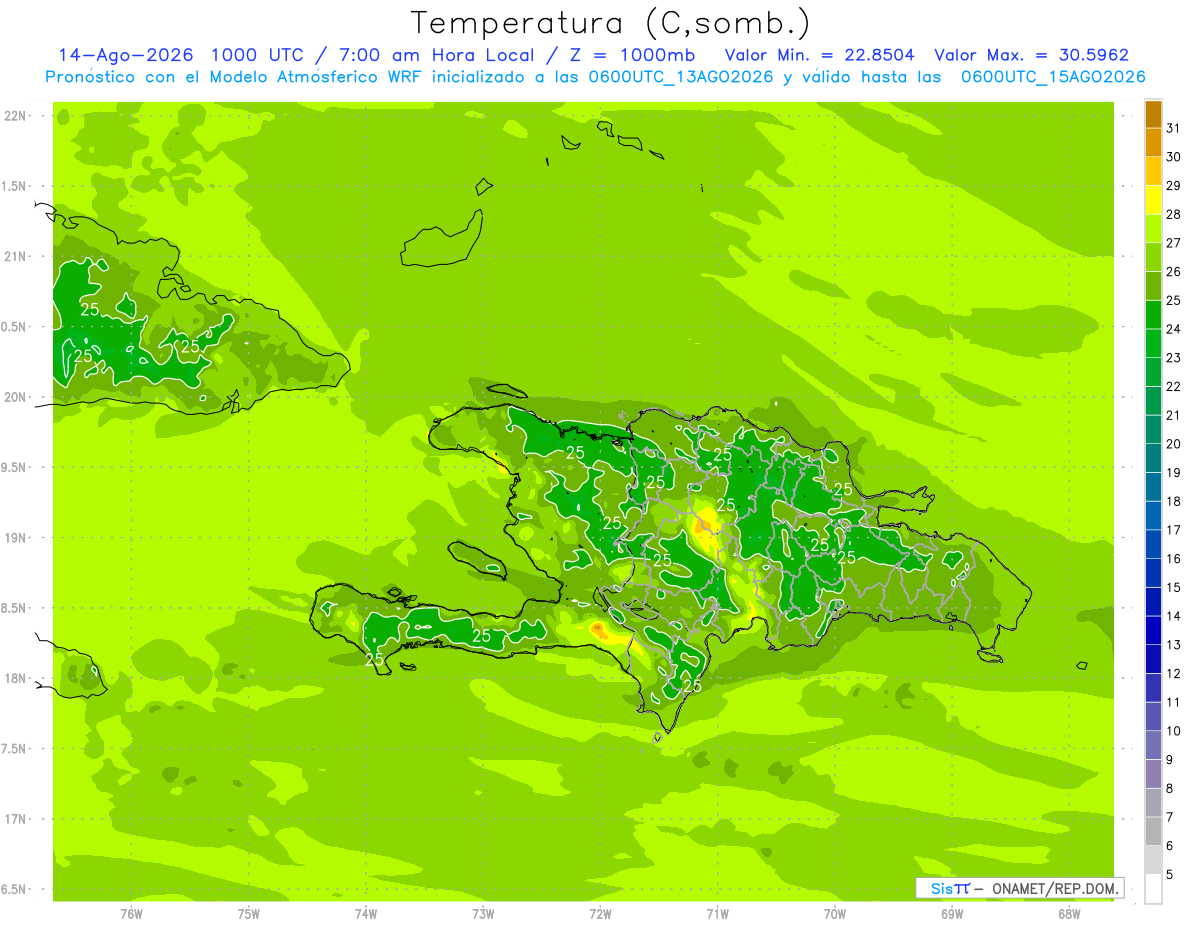Click the teal swatch between 19 and 20
The height and width of the screenshot is (927, 1200).
click(x=1153, y=458)
